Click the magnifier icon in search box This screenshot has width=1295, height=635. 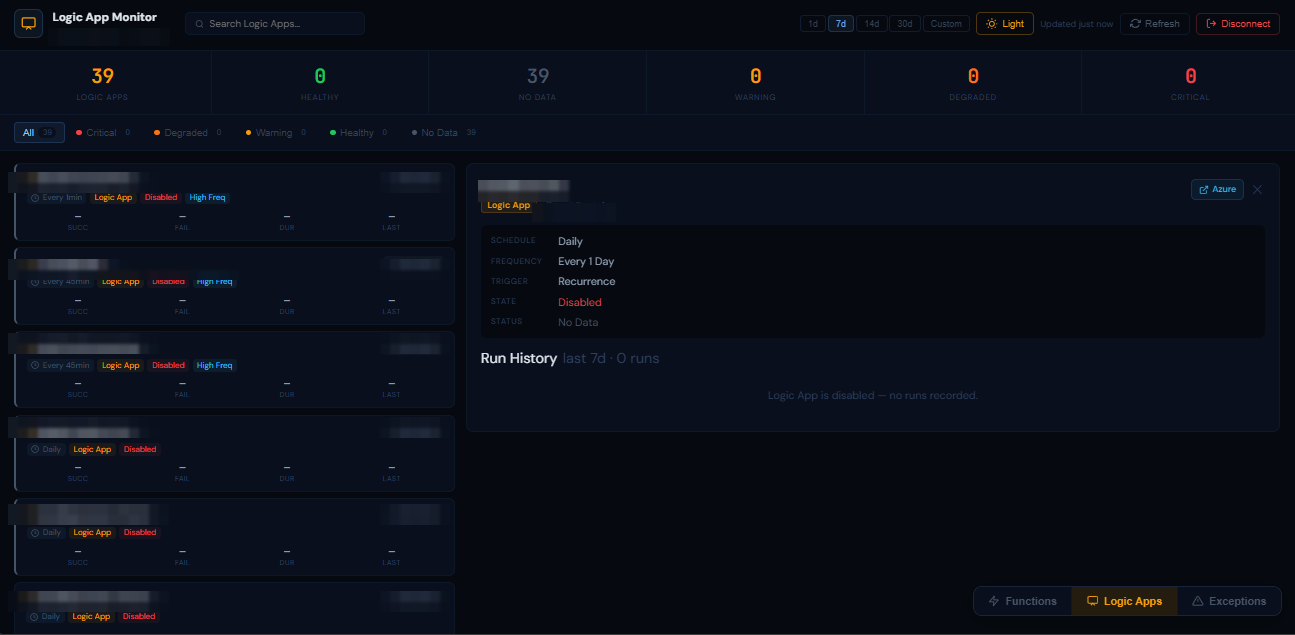click(x=200, y=24)
